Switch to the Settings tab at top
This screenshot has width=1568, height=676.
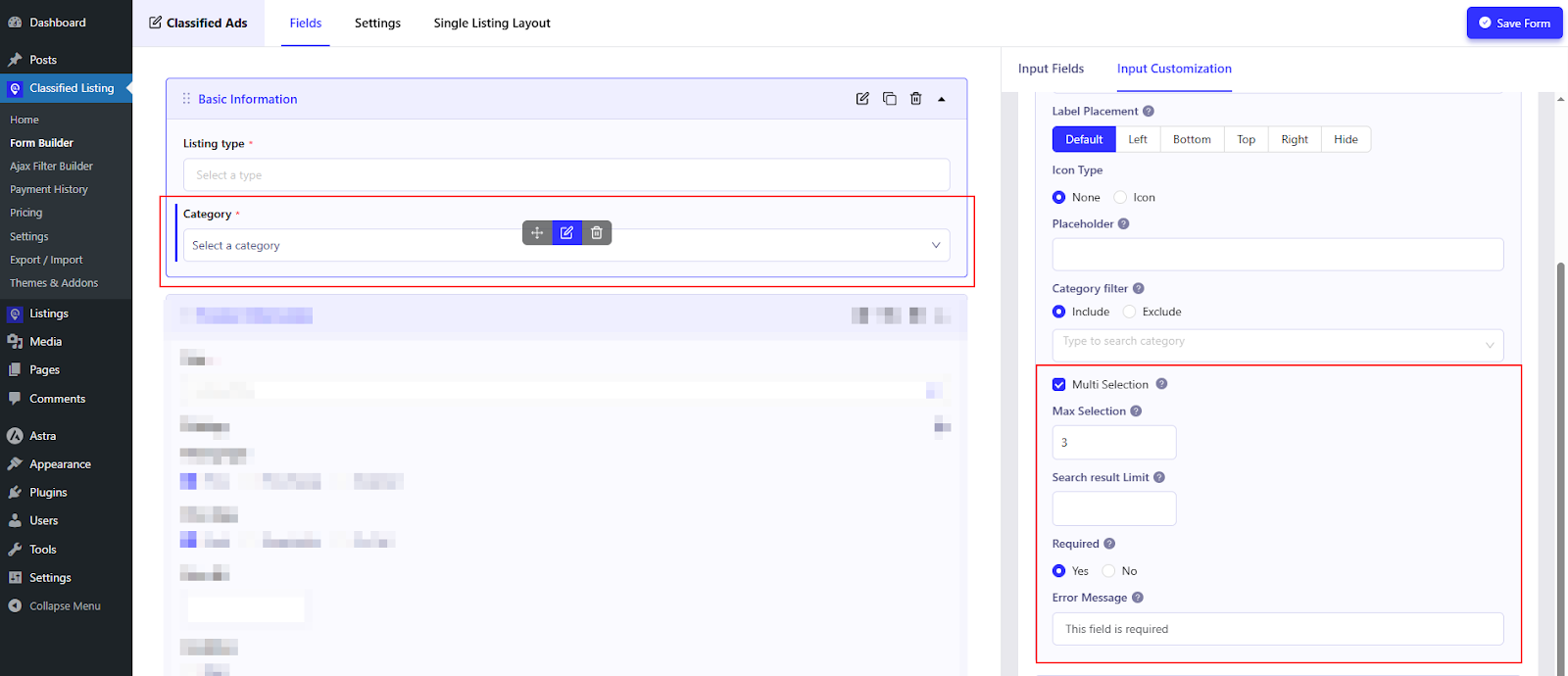[x=377, y=24]
